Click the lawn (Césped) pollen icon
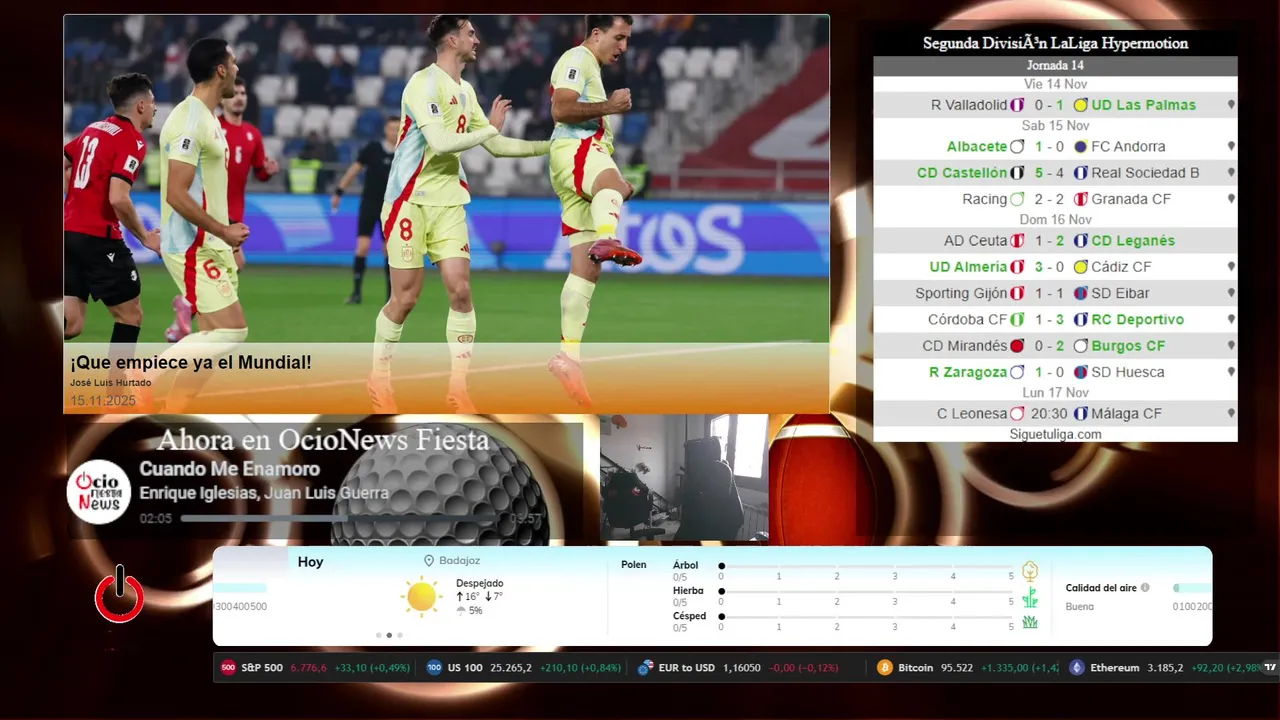The image size is (1280, 720). [x=1030, y=622]
